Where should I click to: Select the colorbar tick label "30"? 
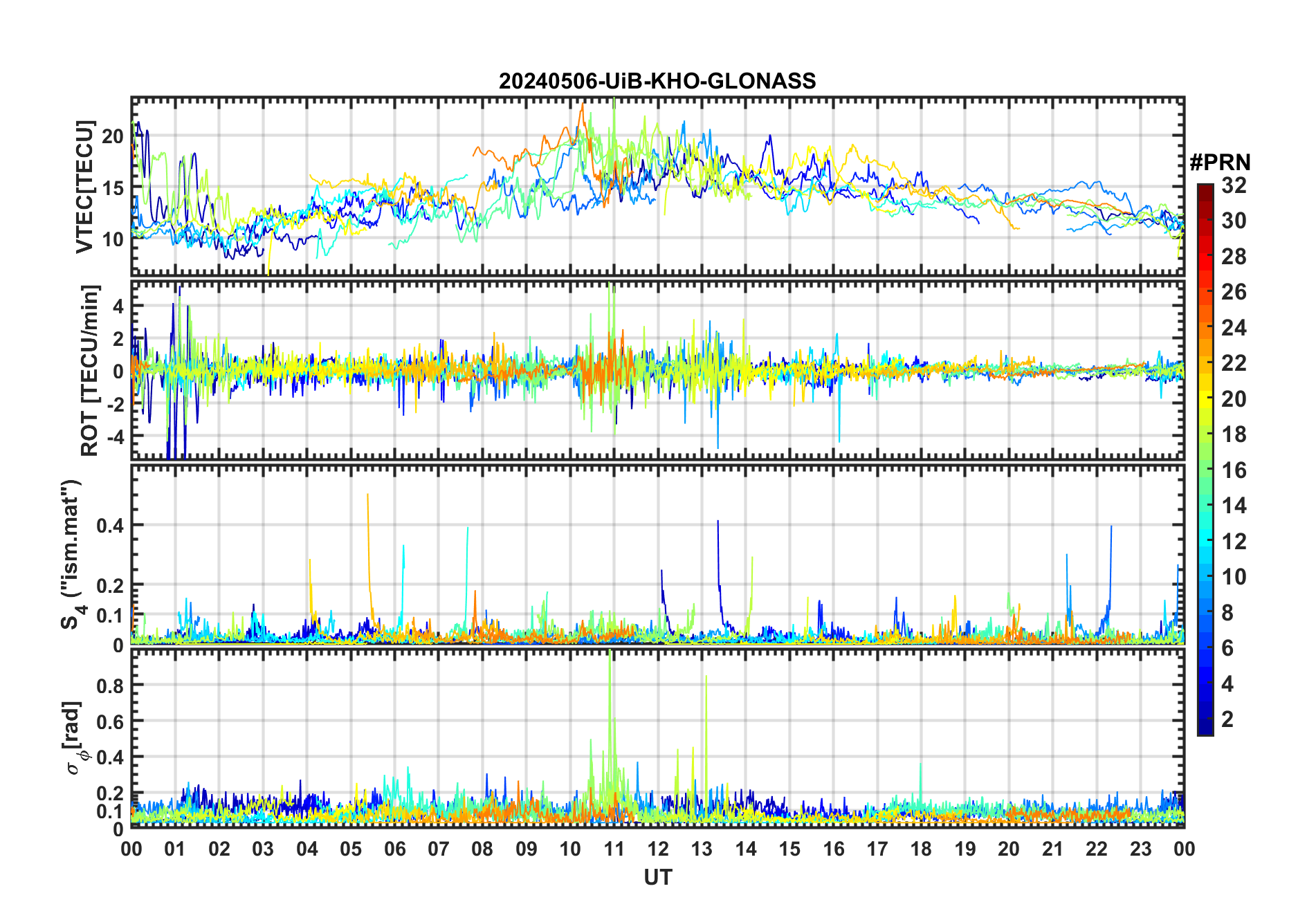[1234, 221]
